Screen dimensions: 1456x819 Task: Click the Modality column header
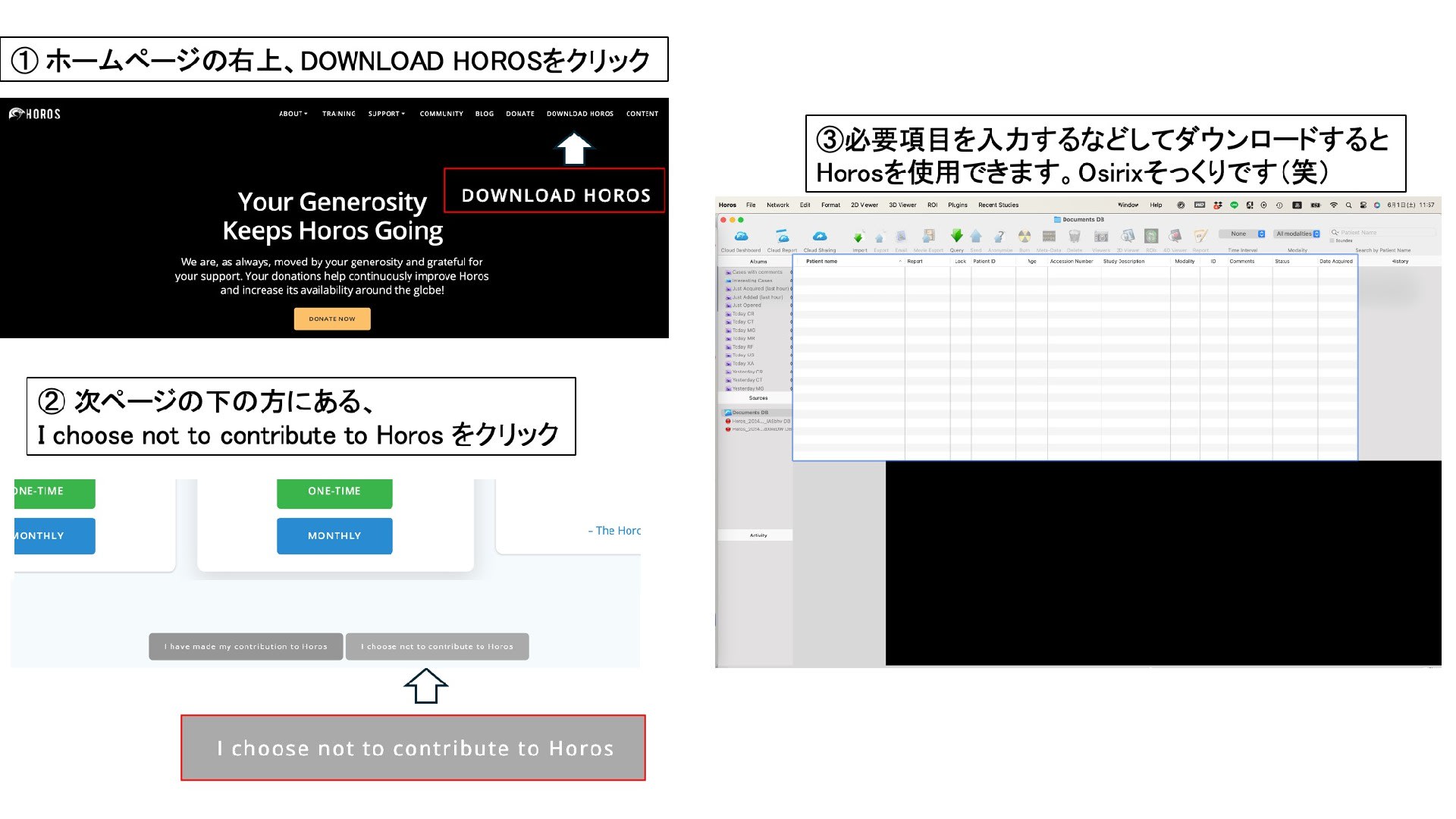coord(1185,261)
